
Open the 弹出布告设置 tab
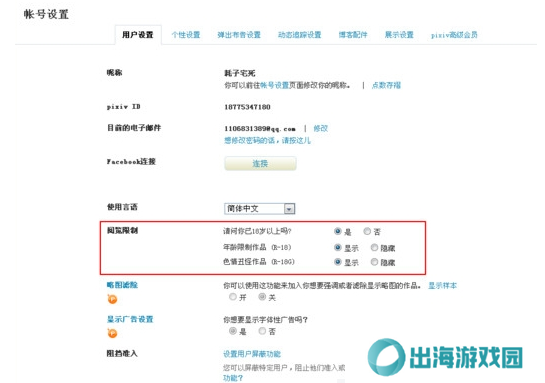(x=239, y=35)
